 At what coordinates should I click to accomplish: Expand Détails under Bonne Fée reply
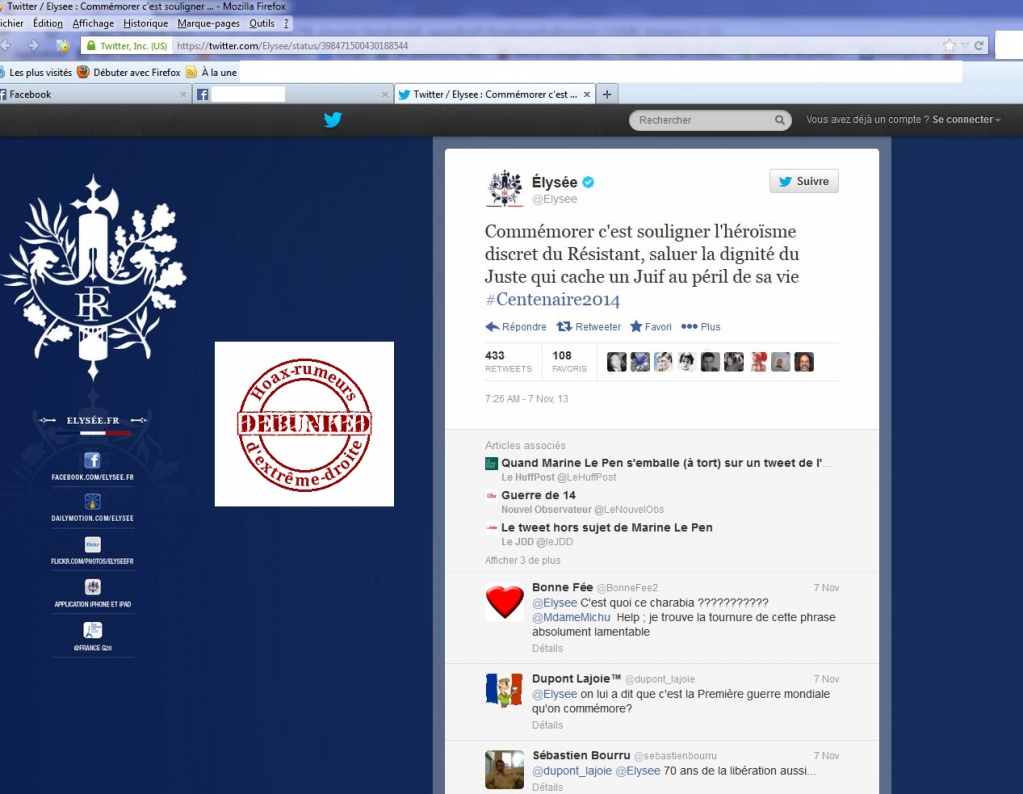click(547, 649)
